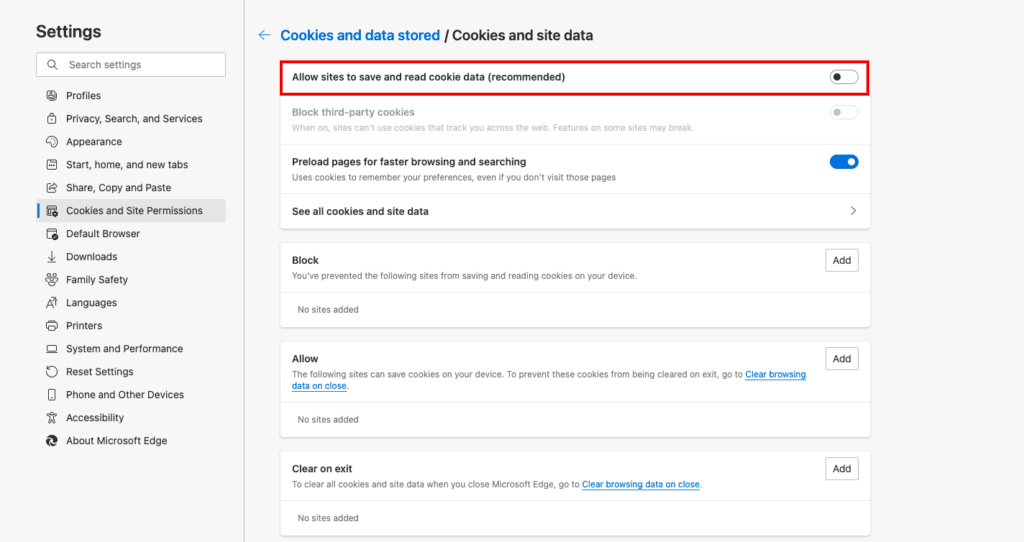Add a site to the Allow list

pos(842,359)
